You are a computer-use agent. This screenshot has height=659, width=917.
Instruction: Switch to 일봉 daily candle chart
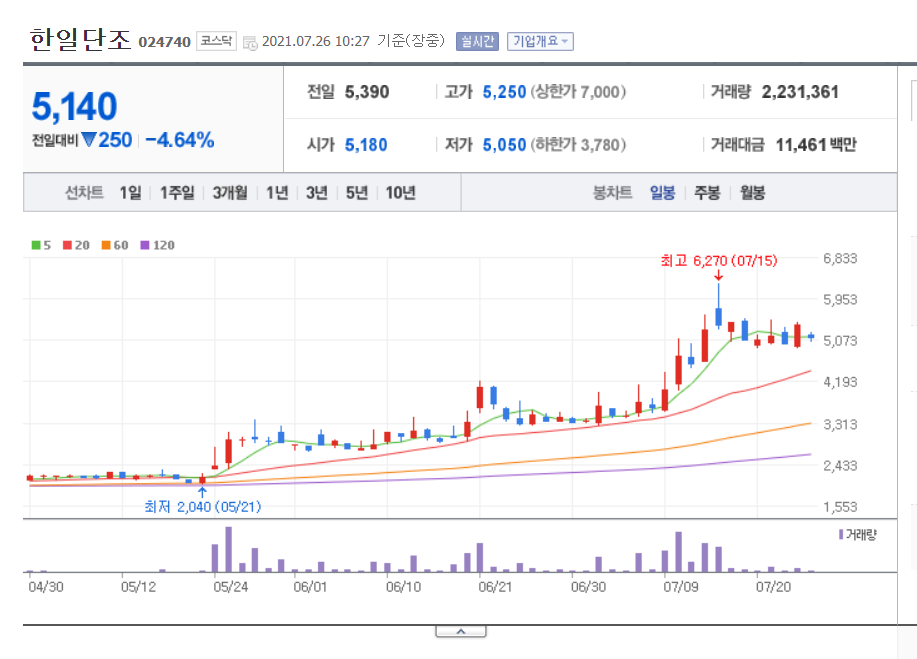pyautogui.click(x=662, y=192)
